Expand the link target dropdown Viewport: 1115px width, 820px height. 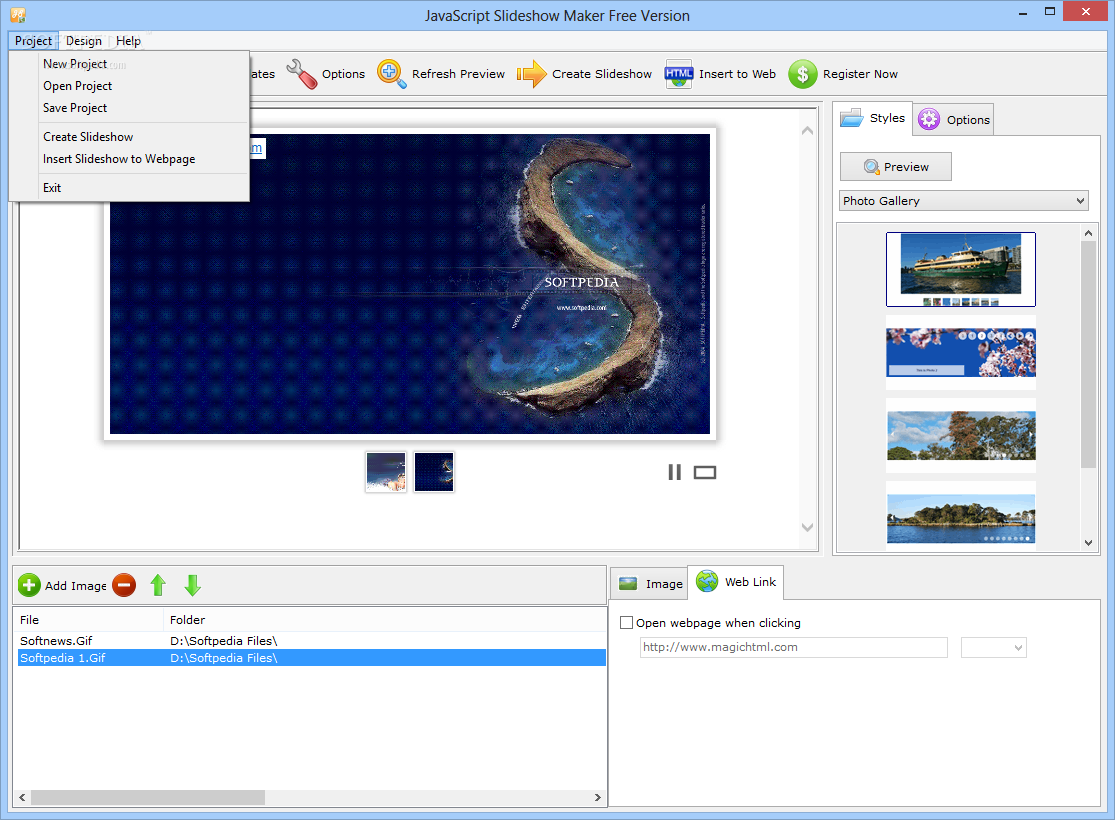(993, 648)
